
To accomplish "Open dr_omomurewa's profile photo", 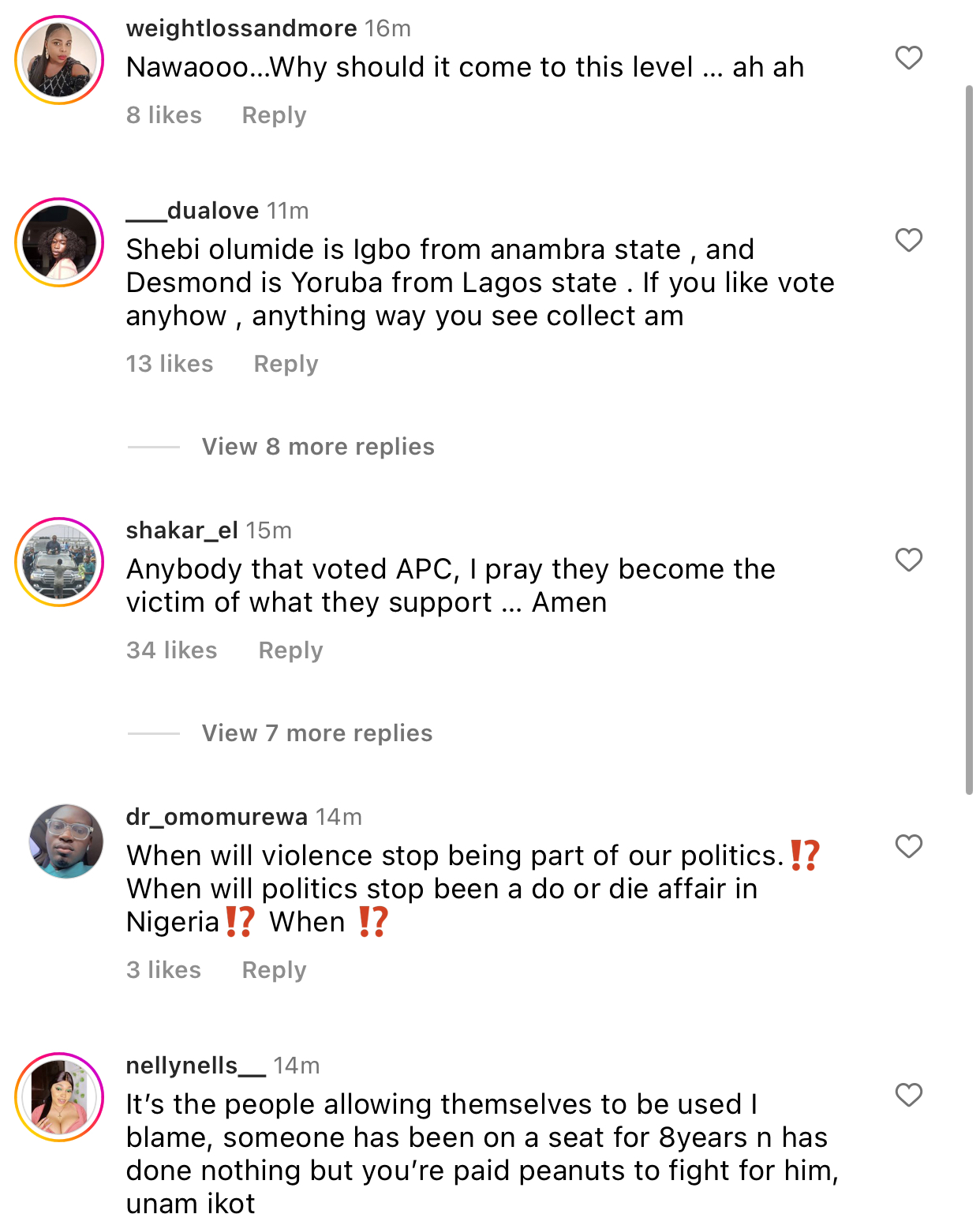I will pyautogui.click(x=65, y=841).
